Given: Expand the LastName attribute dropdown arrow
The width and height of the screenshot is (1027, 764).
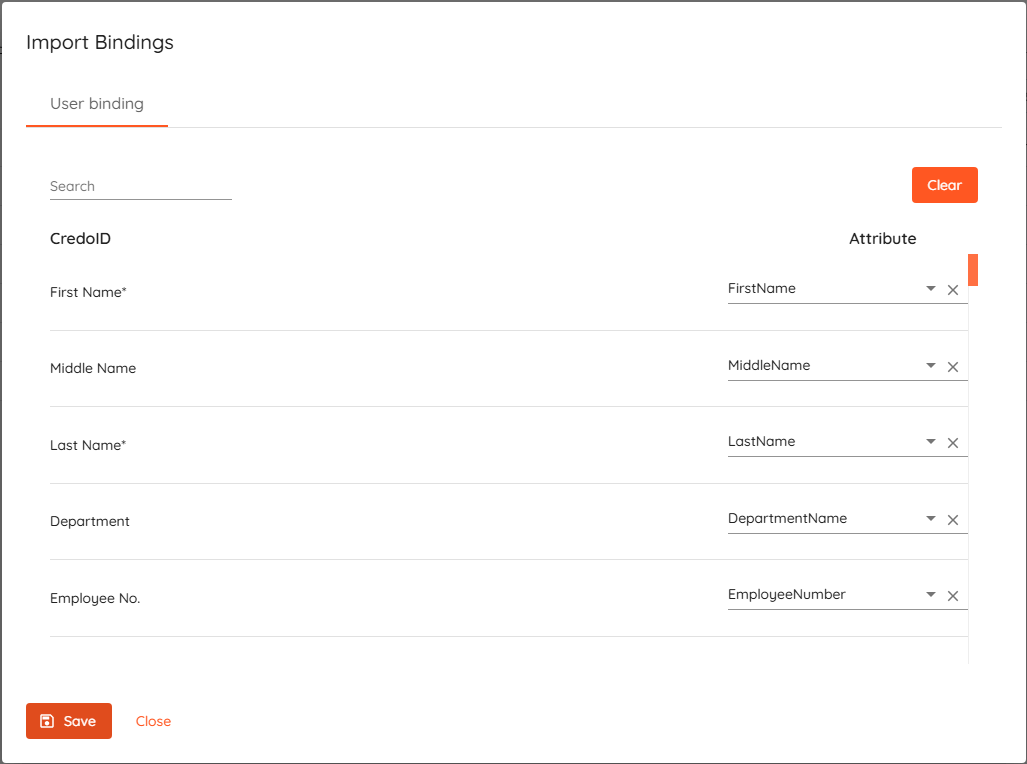Looking at the screenshot, I should click(931, 442).
